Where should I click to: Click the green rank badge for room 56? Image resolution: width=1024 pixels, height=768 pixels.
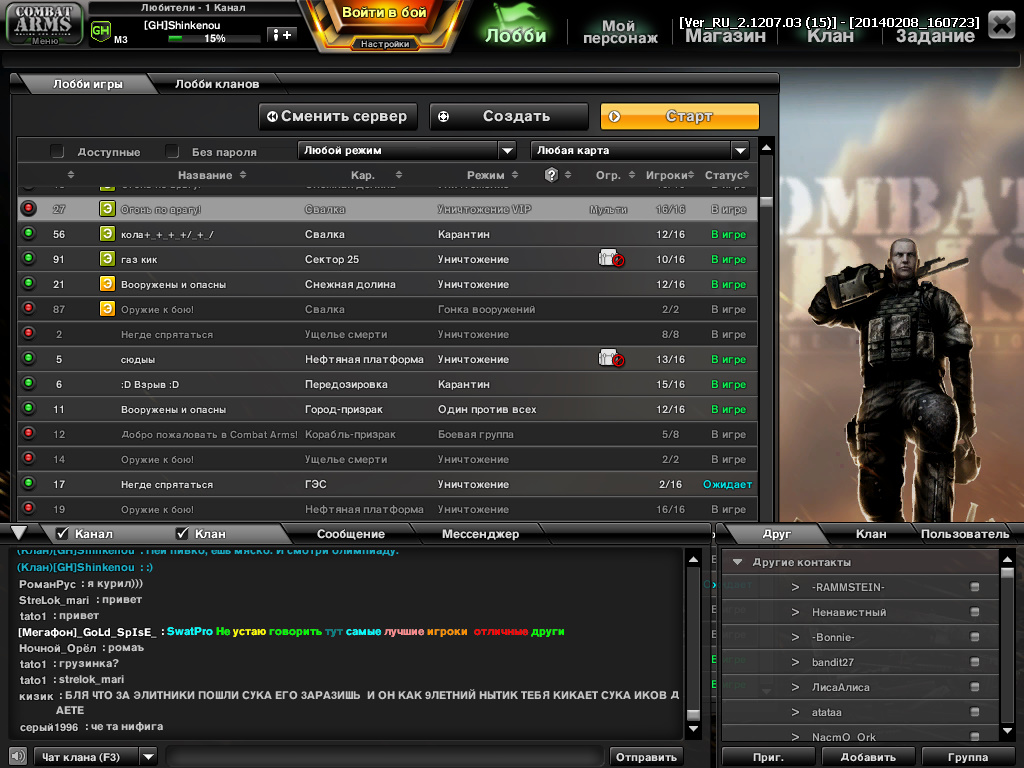pyautogui.click(x=107, y=234)
